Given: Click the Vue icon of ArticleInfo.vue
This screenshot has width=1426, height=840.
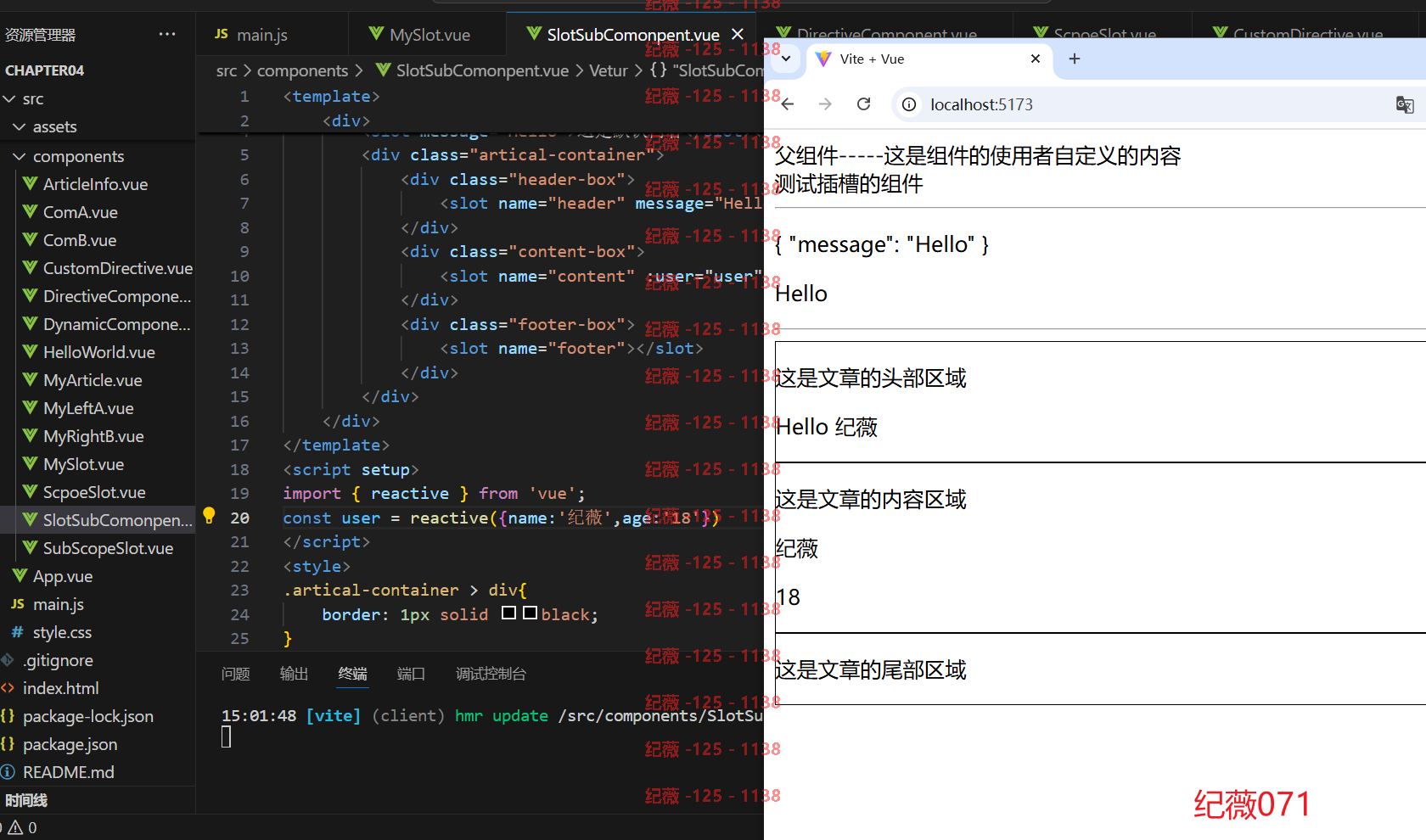Looking at the screenshot, I should pos(31,183).
